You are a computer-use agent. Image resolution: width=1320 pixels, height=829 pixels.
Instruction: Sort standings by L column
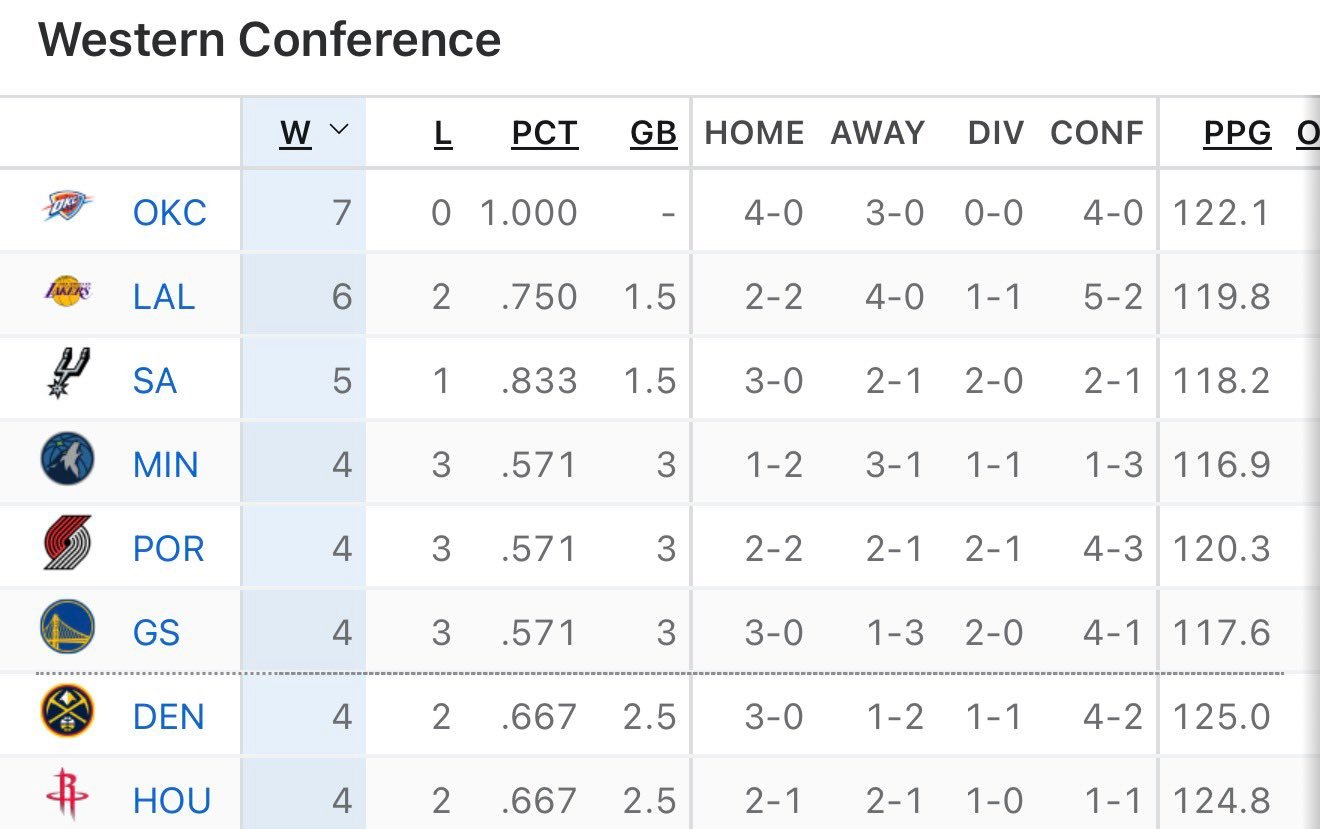(442, 133)
